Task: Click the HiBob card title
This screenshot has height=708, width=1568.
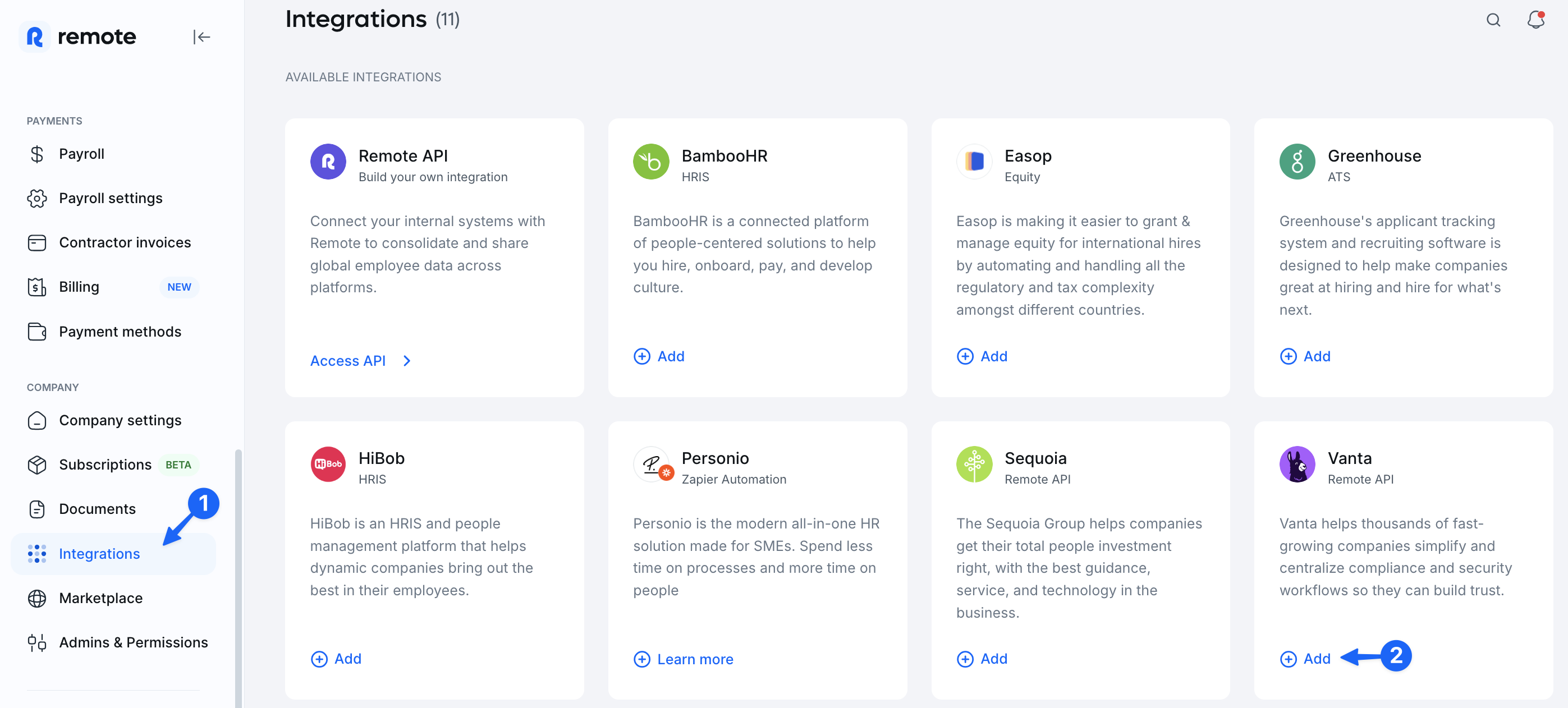Action: coord(382,458)
